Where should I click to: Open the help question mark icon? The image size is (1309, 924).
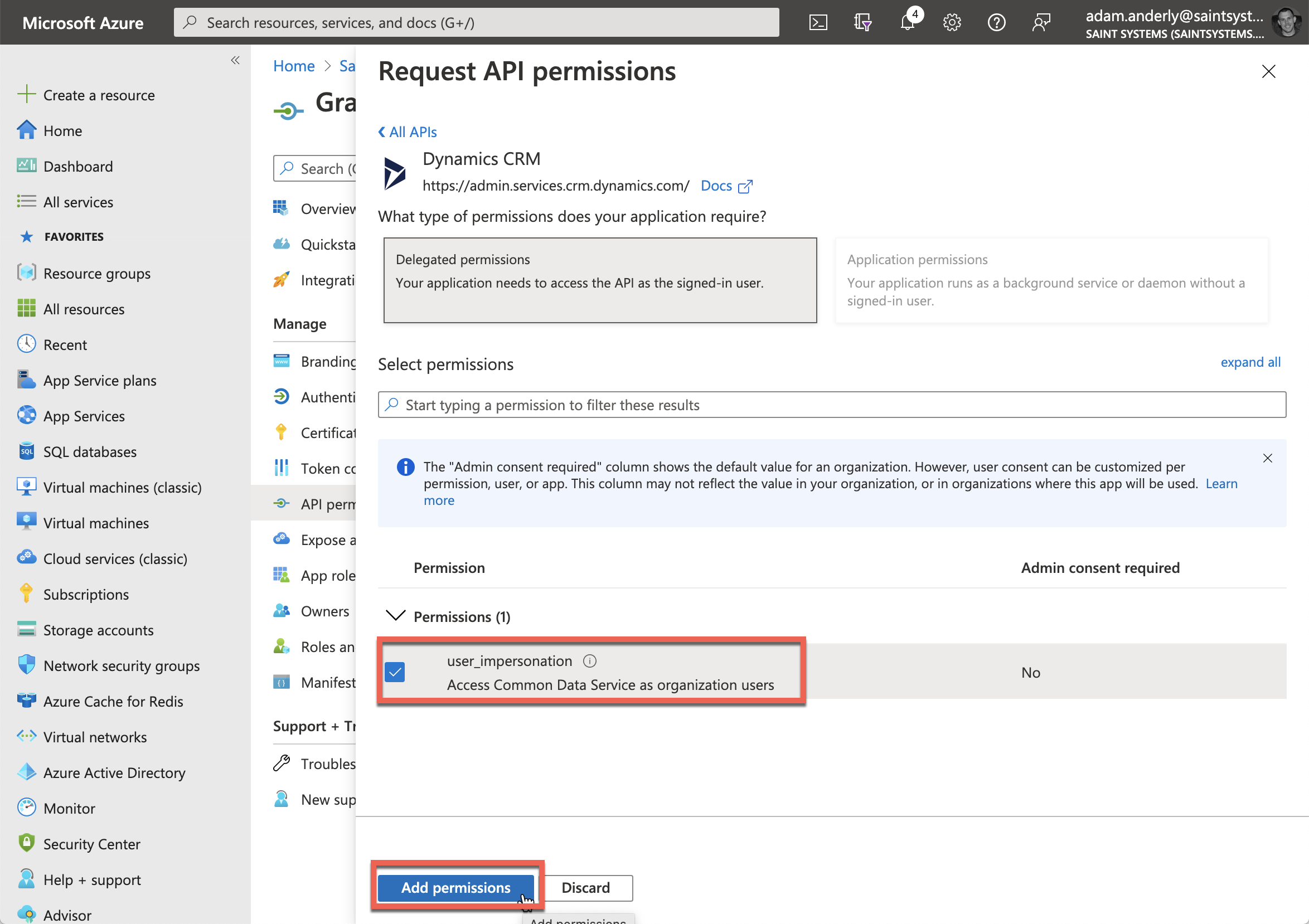coord(997,22)
